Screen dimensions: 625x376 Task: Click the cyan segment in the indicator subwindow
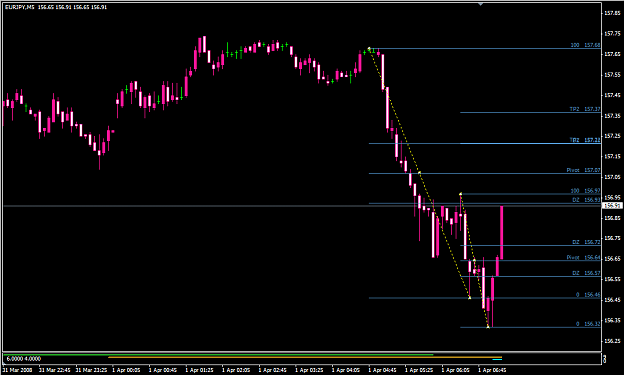coord(497,359)
